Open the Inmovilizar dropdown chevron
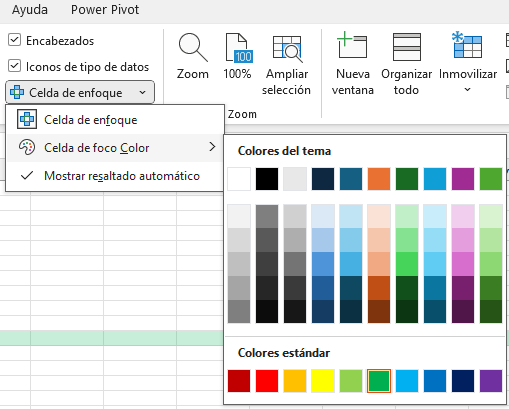Viewport: 509px width, 409px height. coord(467,89)
